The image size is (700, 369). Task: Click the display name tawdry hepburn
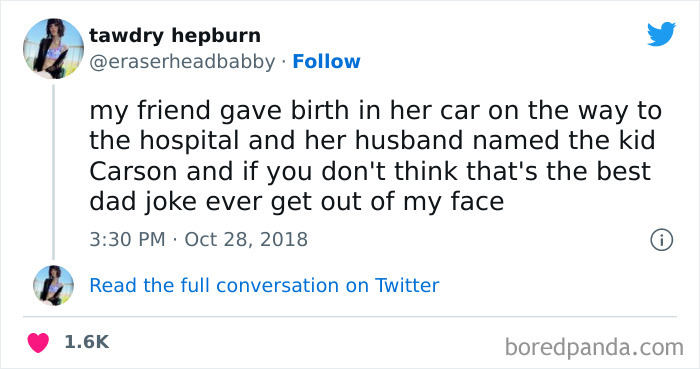[175, 36]
